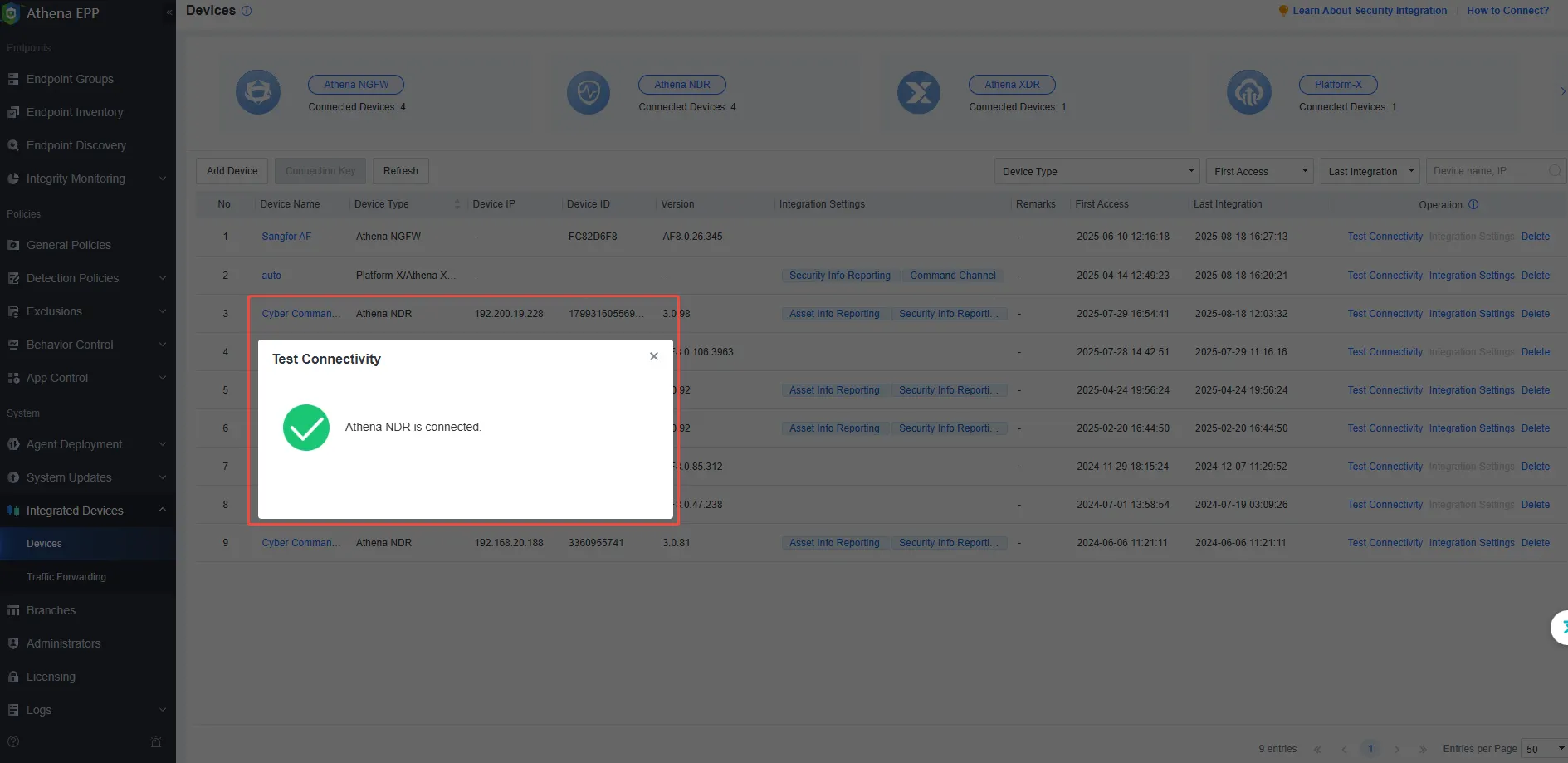Open the First Access dropdown
Image resolution: width=1568 pixels, height=763 pixels.
click(1259, 171)
